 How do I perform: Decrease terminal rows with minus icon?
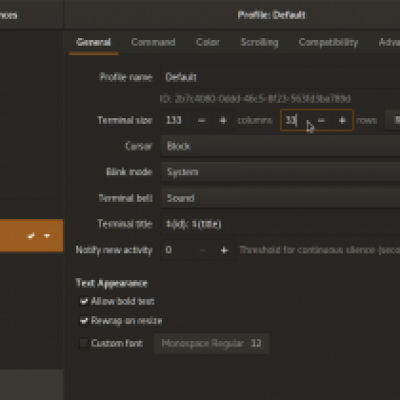pyautogui.click(x=321, y=120)
